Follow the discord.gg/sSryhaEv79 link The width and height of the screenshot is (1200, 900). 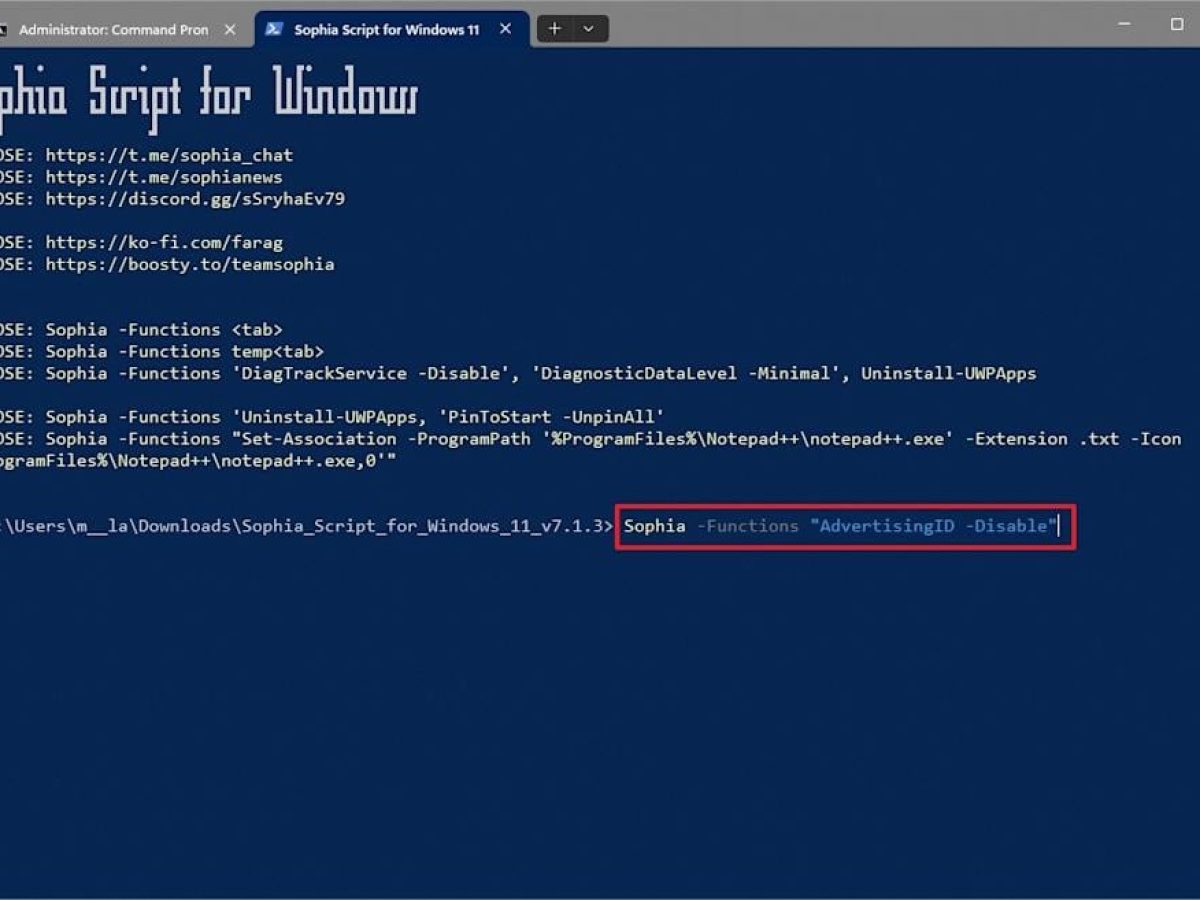pyautogui.click(x=195, y=199)
